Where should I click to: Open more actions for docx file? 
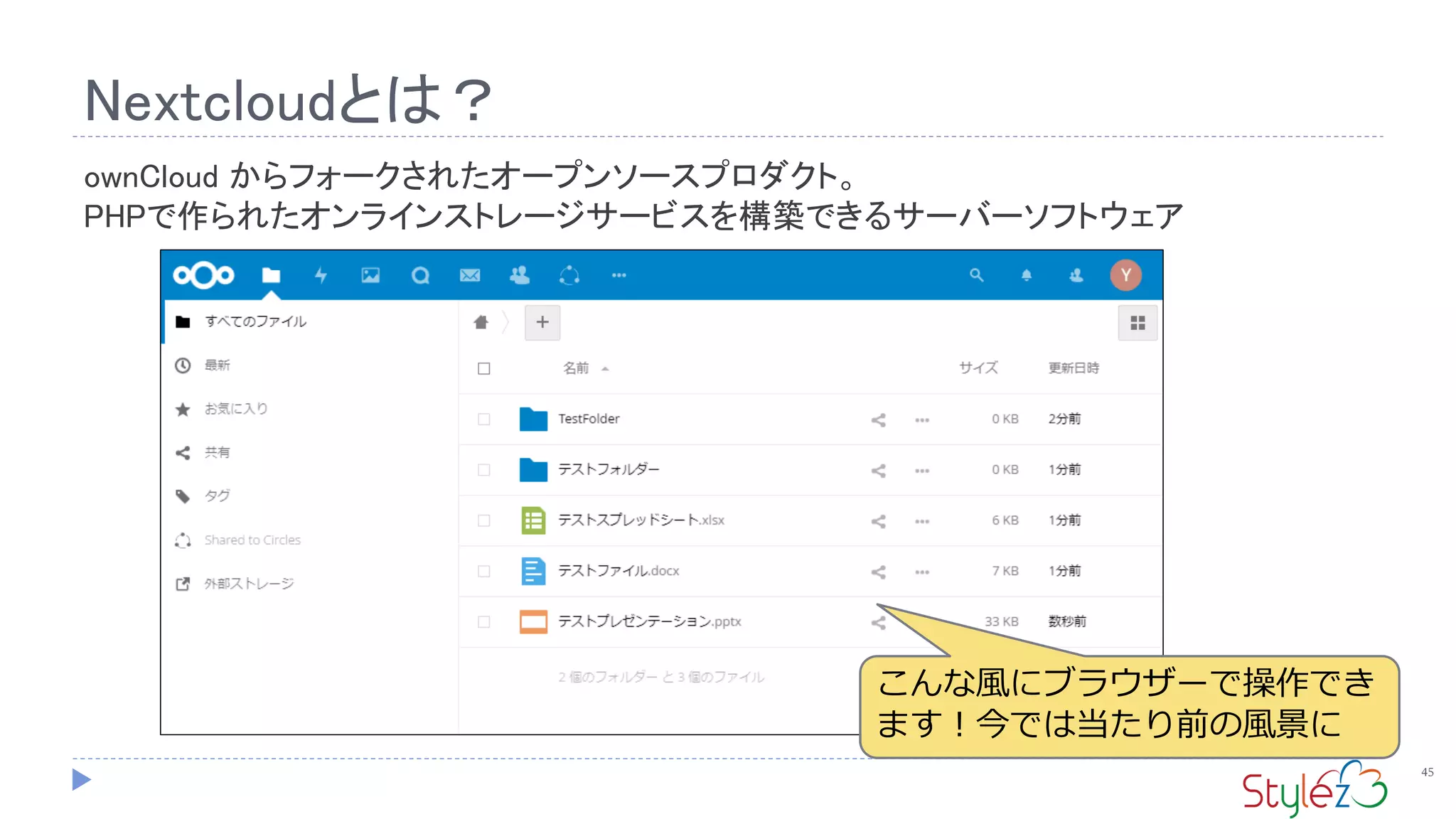[x=922, y=572]
